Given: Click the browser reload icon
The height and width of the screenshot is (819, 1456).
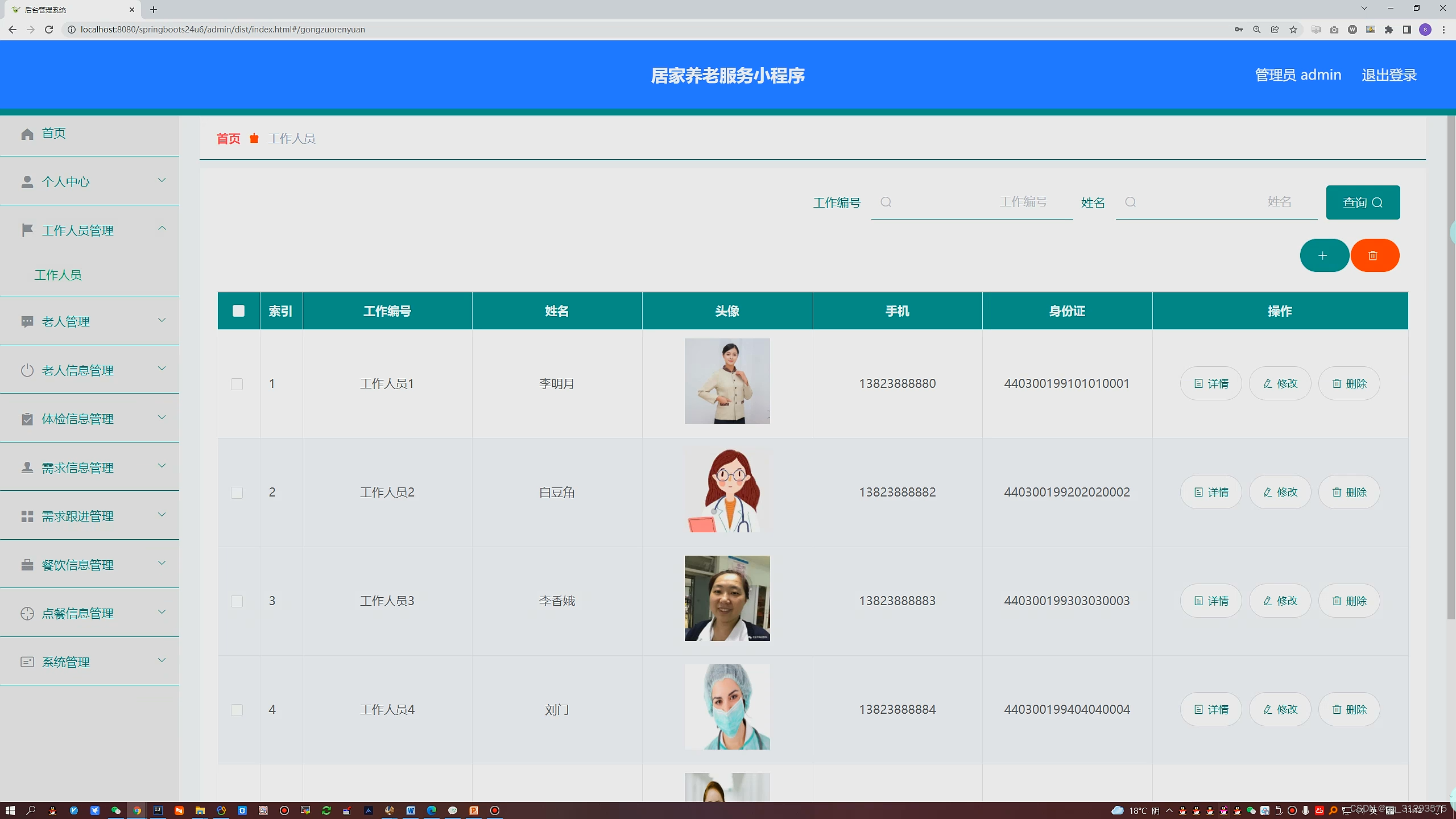Looking at the screenshot, I should click(49, 30).
